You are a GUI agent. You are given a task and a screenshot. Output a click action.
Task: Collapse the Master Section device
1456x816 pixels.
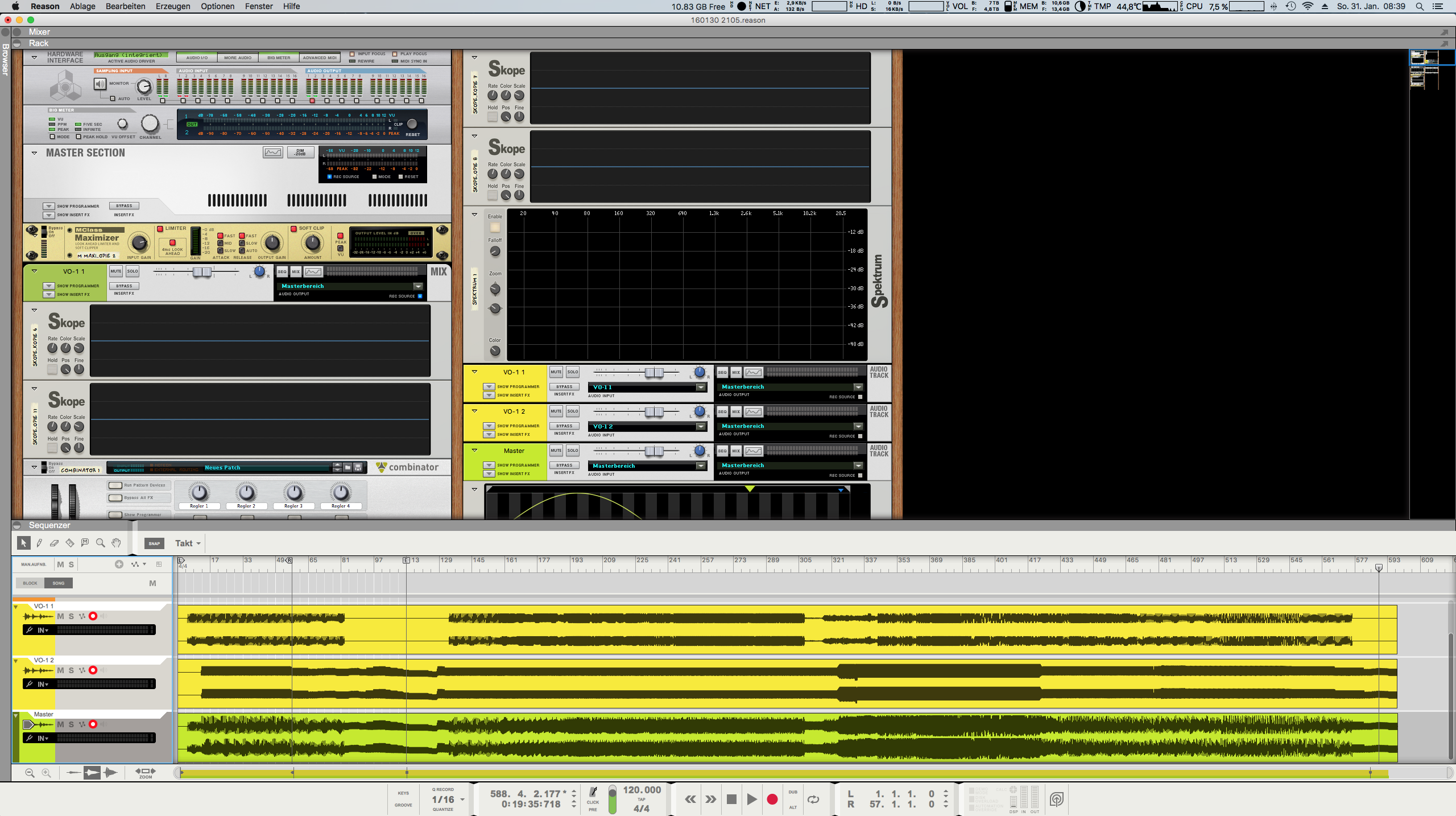34,153
